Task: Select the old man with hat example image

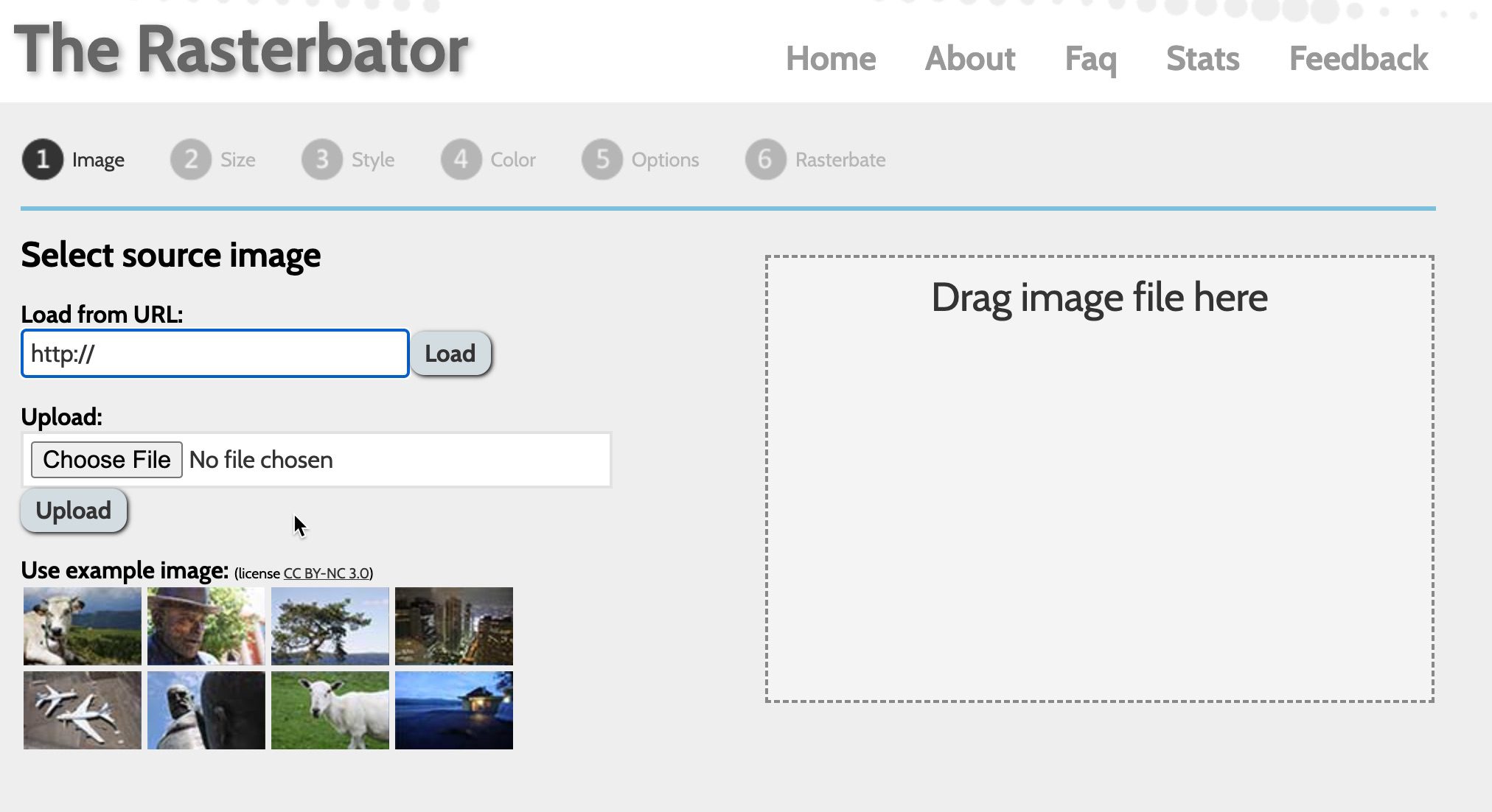Action: coord(206,626)
